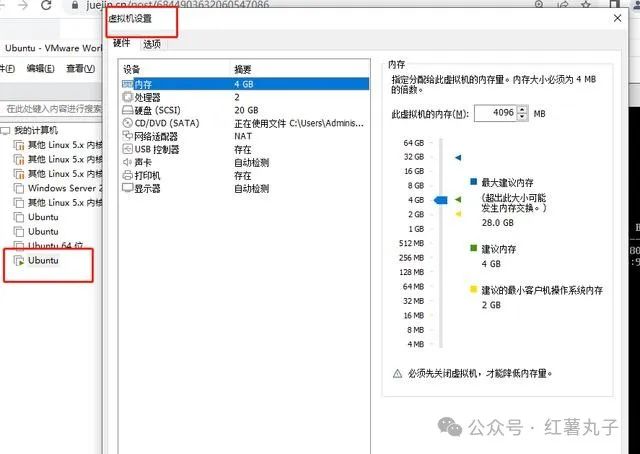Click the blue maximum recommended memory triangle marker
This screenshot has height=454, width=640.
pyautogui.click(x=458, y=157)
